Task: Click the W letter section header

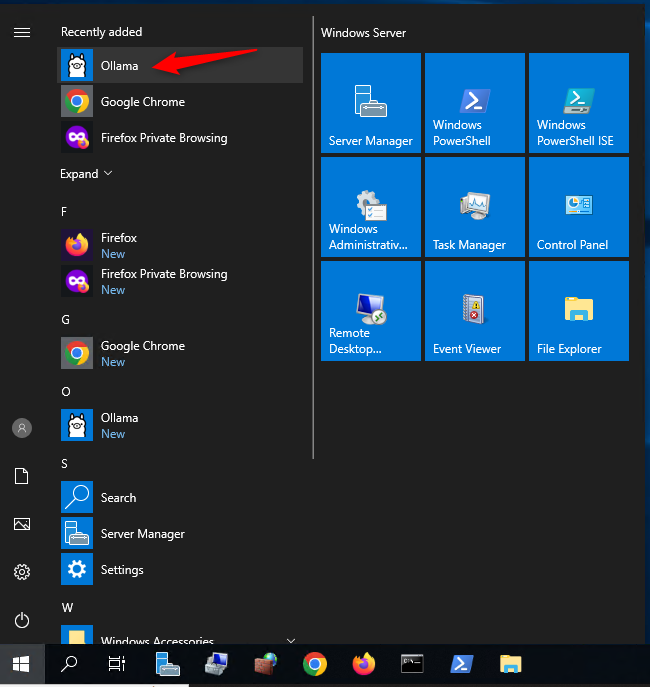Action: (67, 608)
